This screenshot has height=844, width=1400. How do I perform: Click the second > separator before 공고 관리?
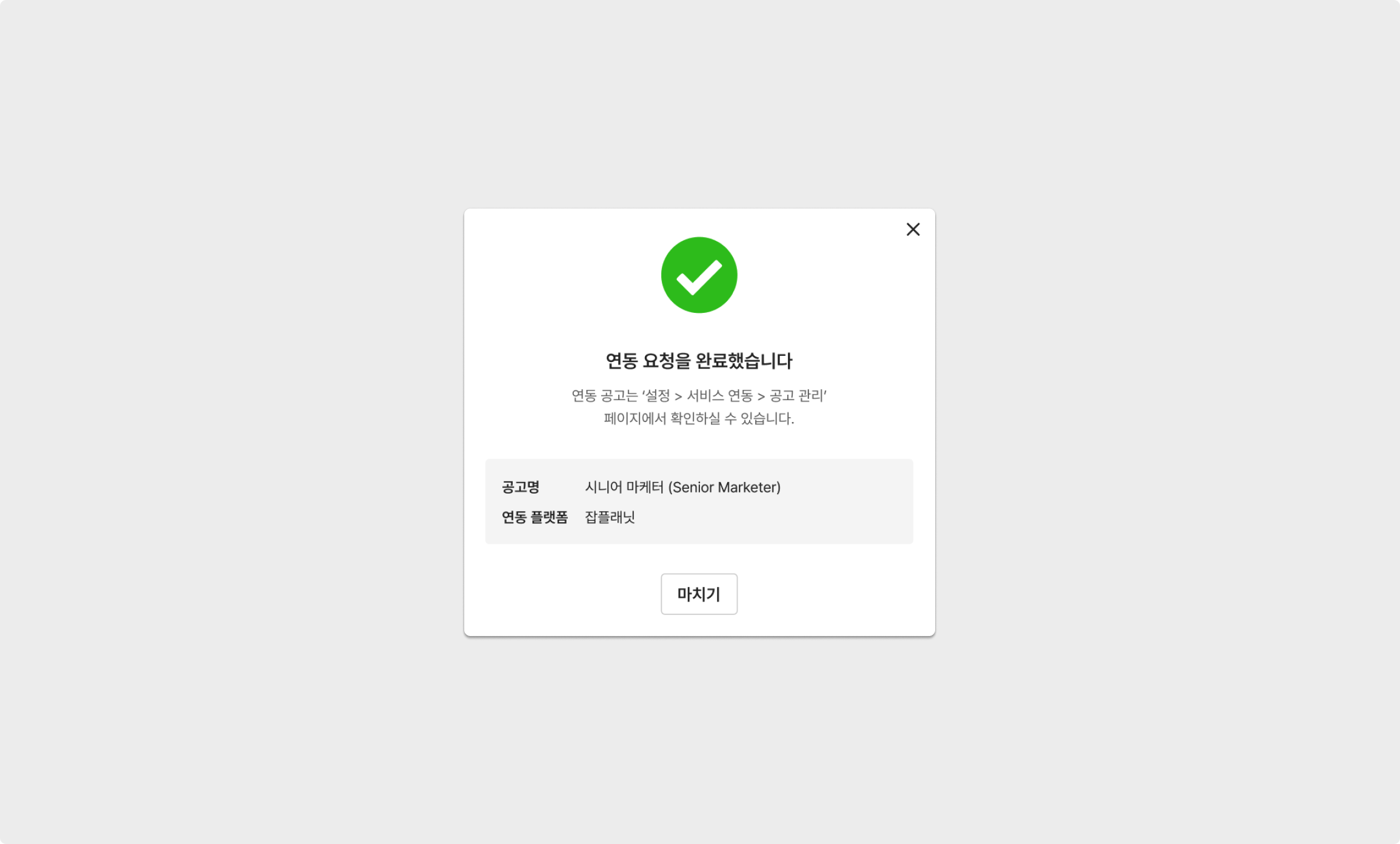(x=761, y=397)
